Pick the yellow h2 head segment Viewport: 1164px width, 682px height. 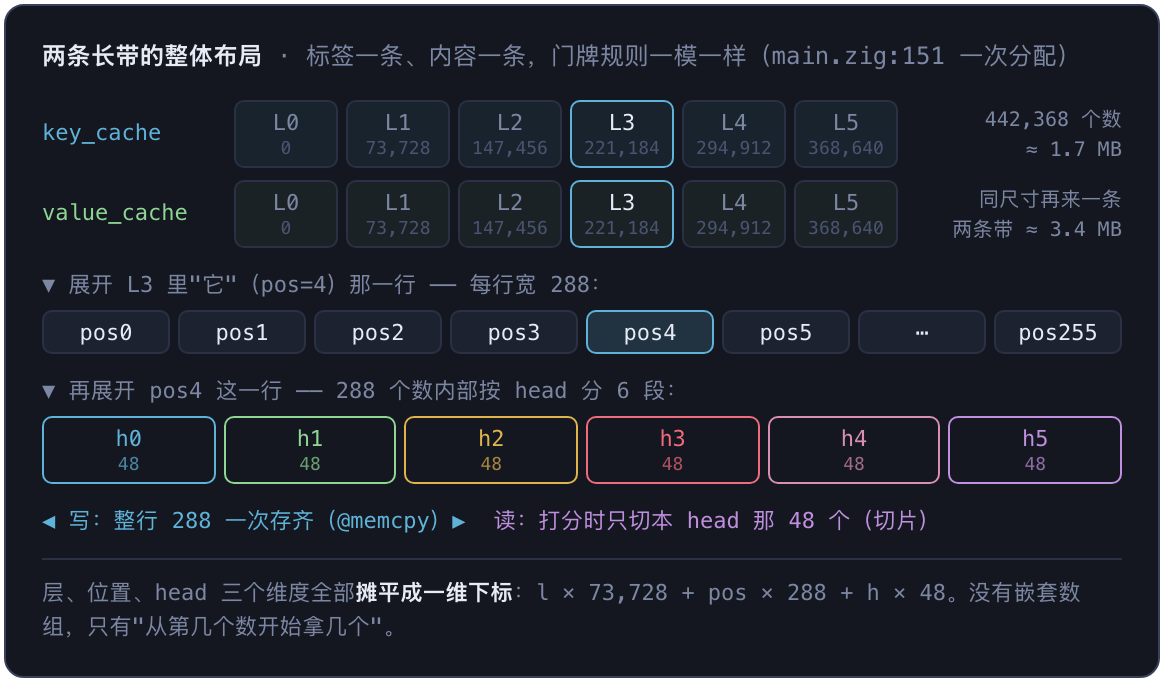[491, 450]
